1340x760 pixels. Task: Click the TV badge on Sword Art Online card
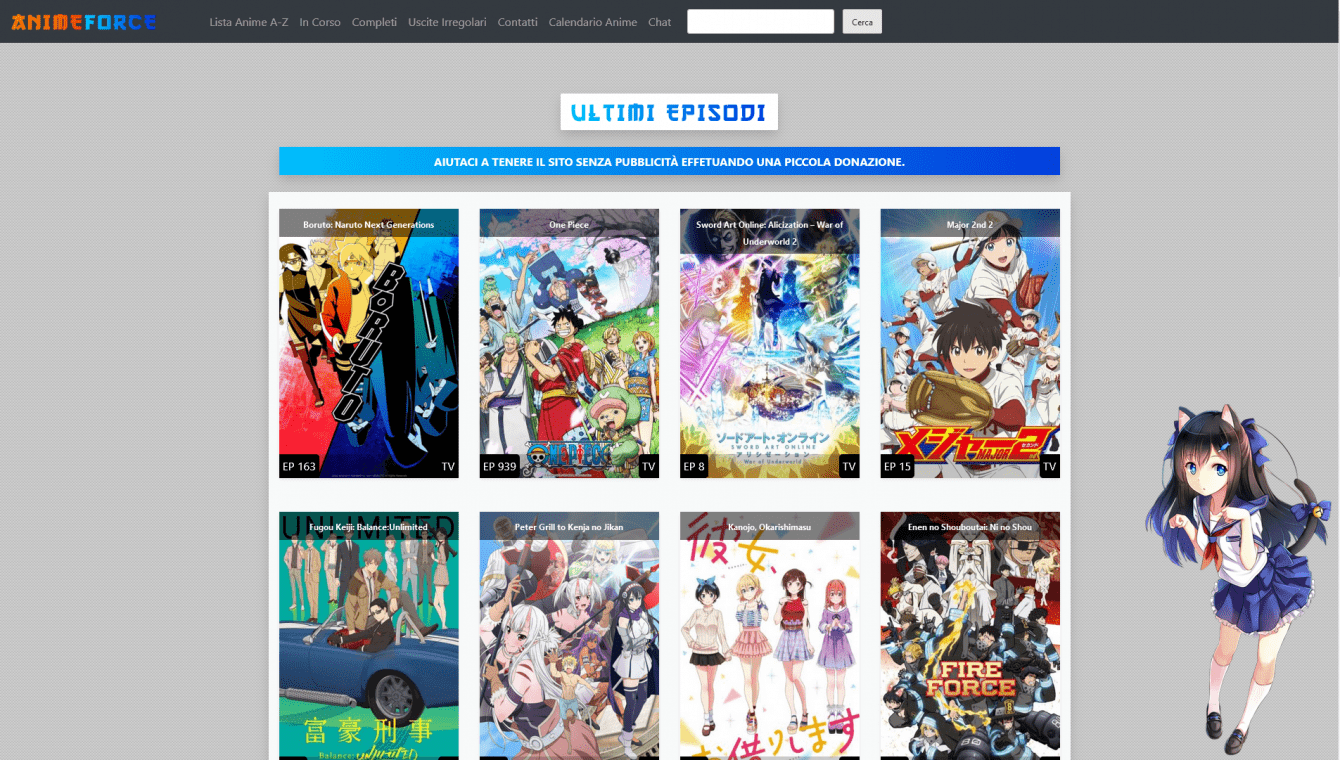click(x=849, y=466)
